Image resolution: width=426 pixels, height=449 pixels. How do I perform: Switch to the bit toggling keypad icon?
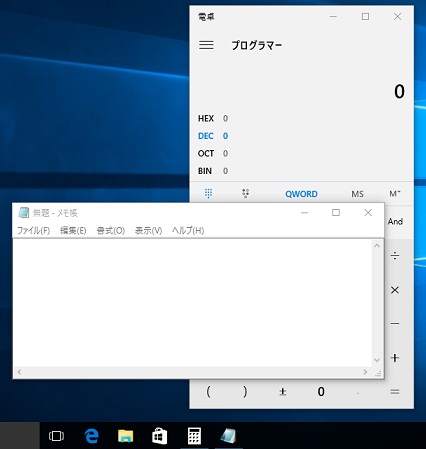246,193
